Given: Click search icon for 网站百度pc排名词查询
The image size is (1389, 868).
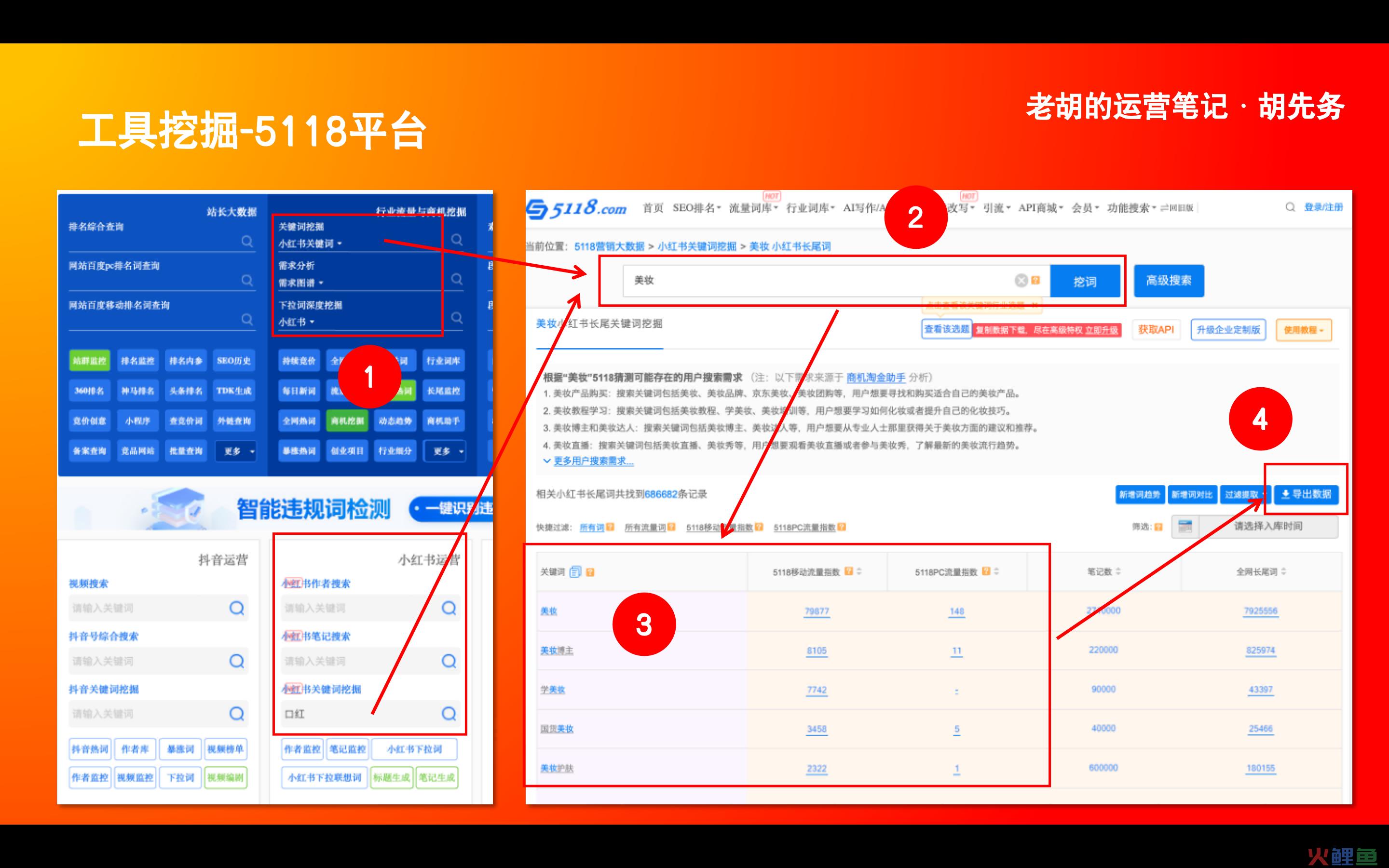Looking at the screenshot, I should point(247,280).
